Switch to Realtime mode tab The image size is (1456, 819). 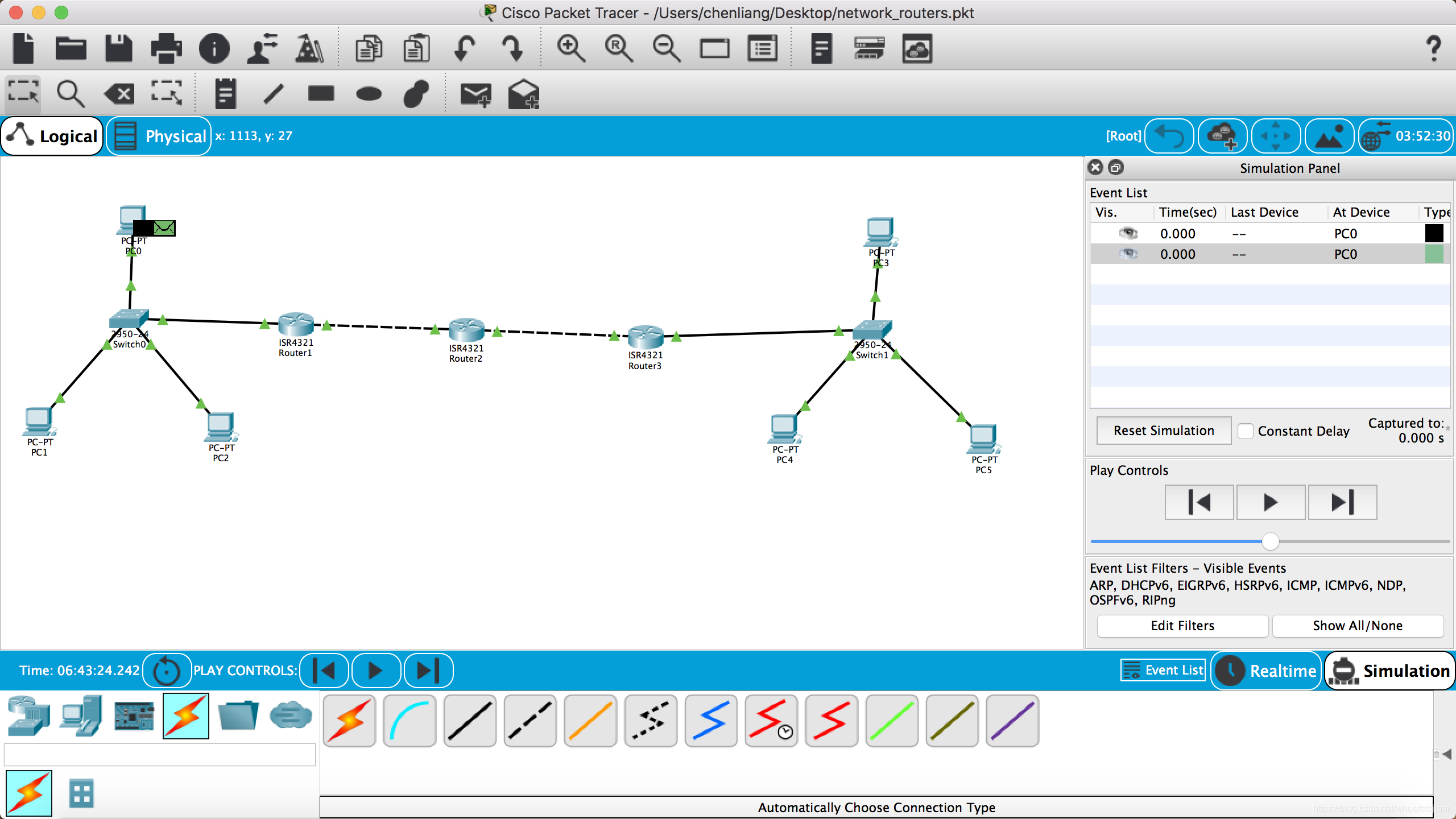click(x=1267, y=671)
